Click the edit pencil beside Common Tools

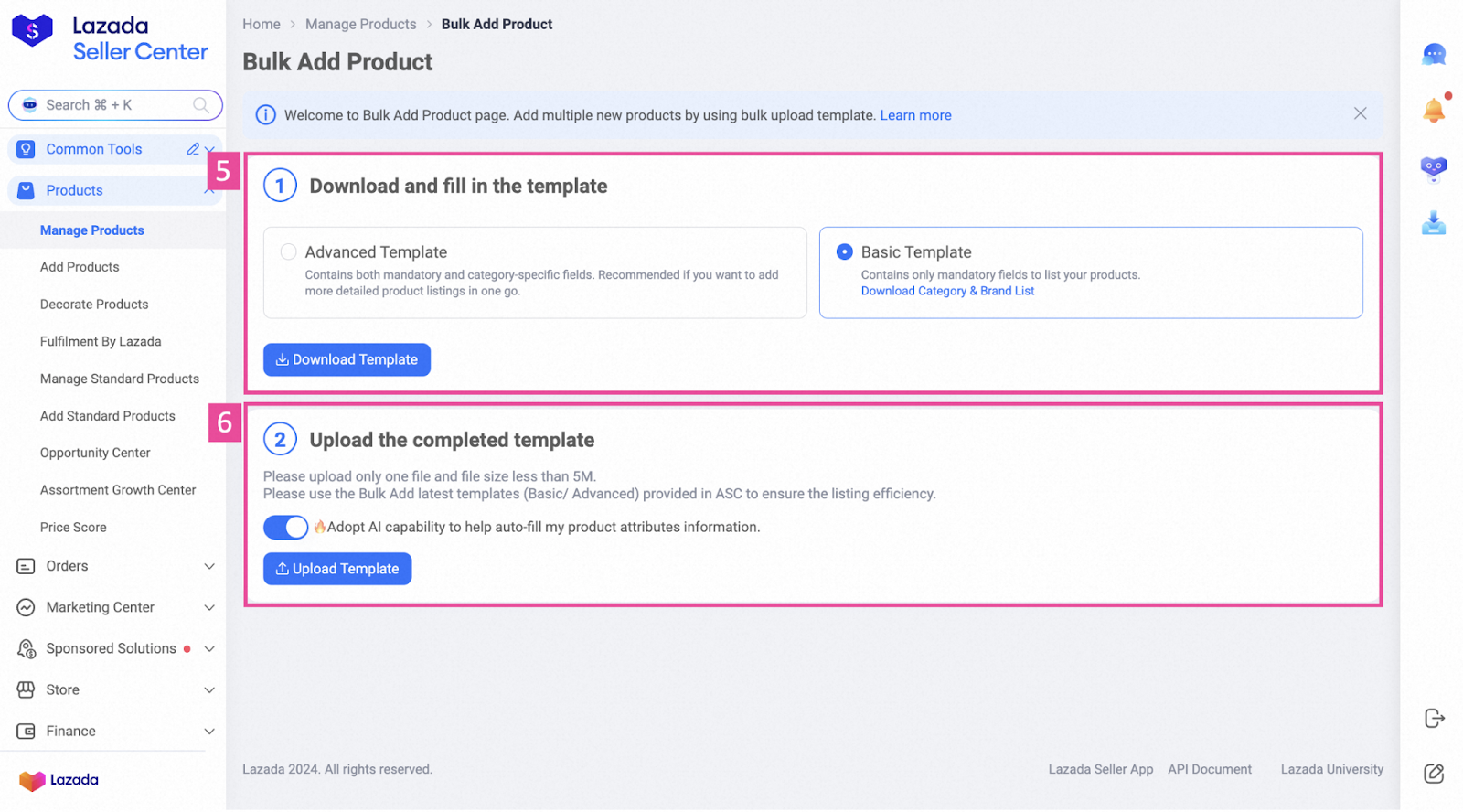click(x=193, y=149)
